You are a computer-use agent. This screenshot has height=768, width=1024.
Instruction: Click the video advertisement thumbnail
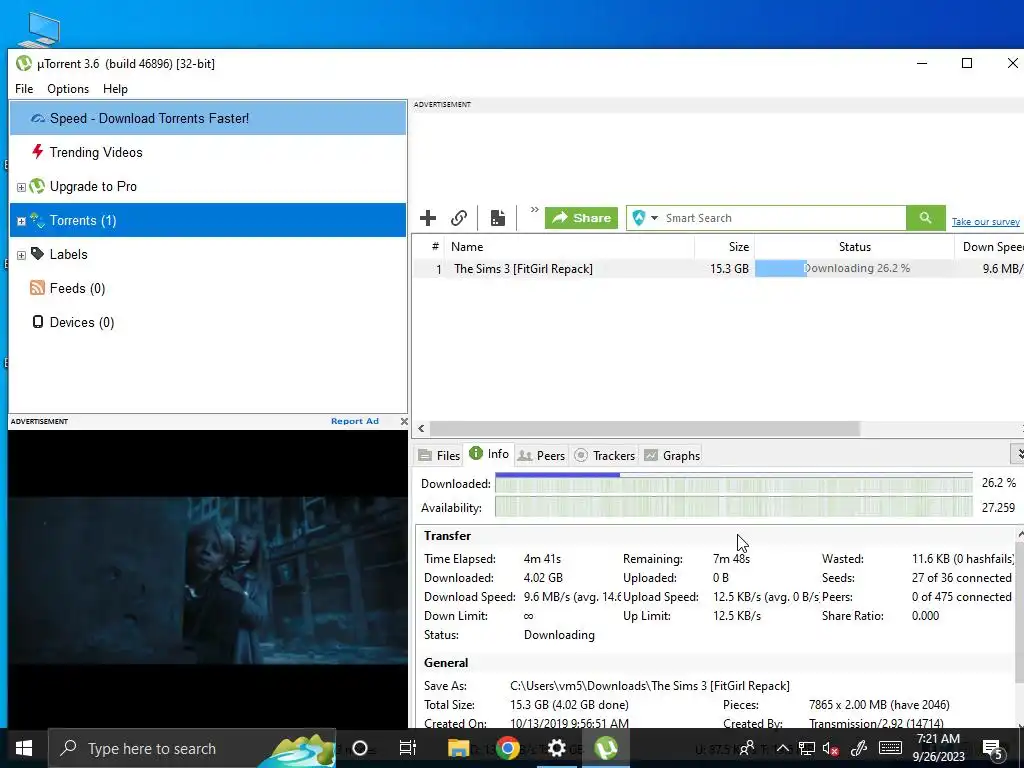pos(208,580)
